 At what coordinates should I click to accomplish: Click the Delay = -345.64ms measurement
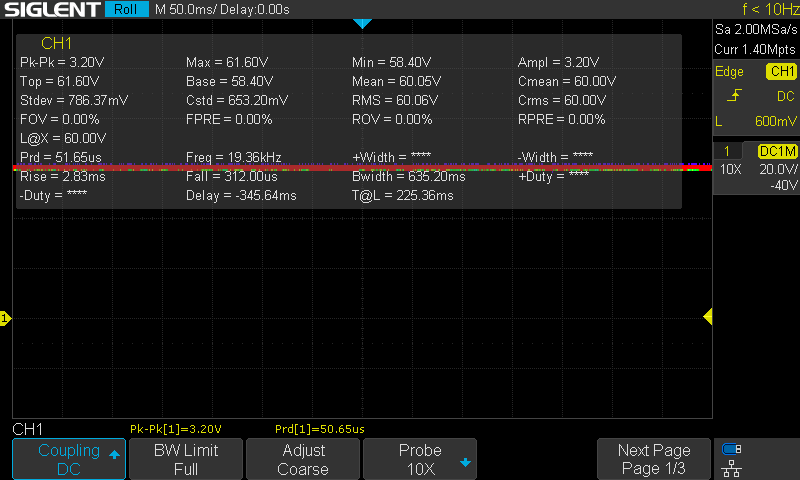tap(241, 195)
